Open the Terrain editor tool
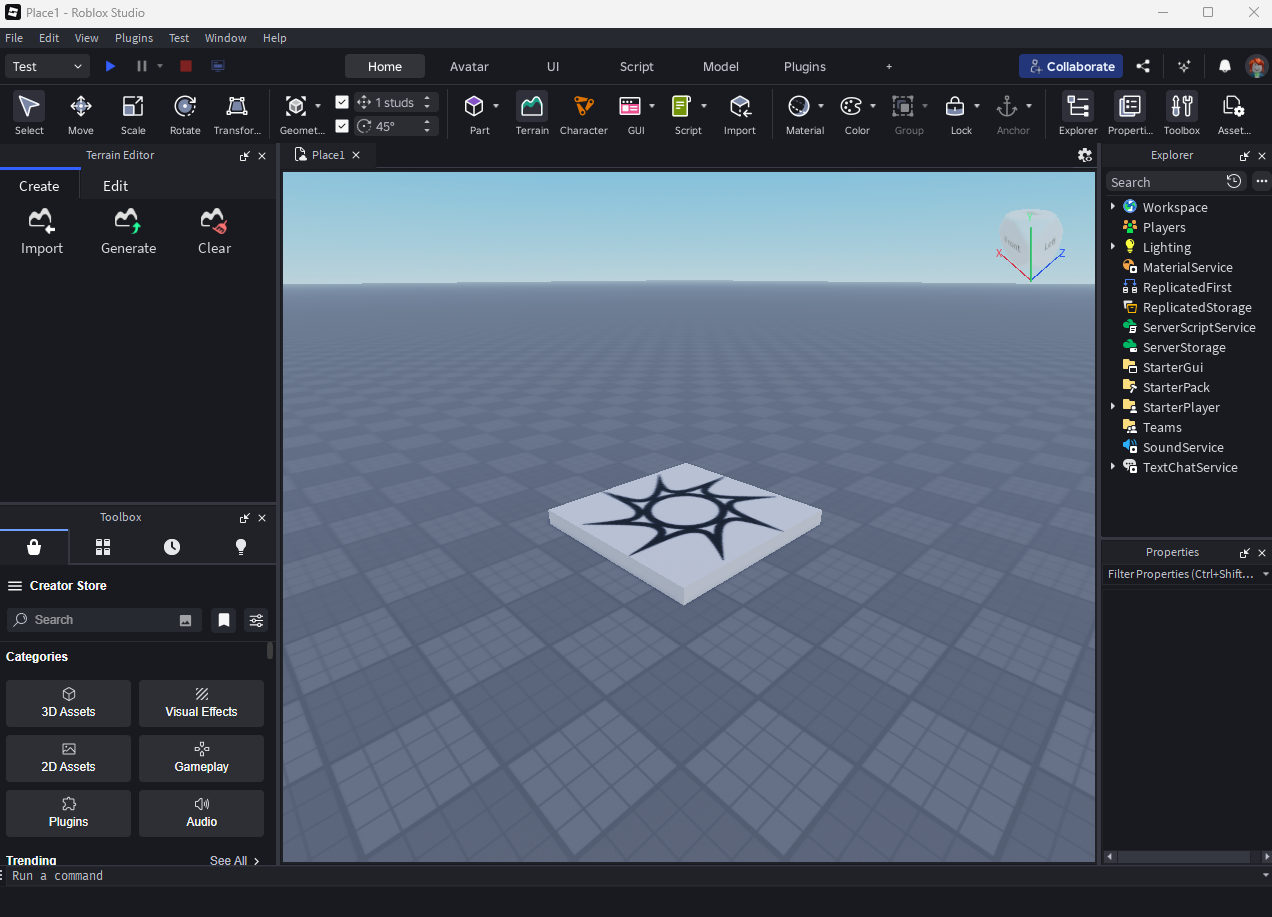The width and height of the screenshot is (1272, 917). point(532,114)
